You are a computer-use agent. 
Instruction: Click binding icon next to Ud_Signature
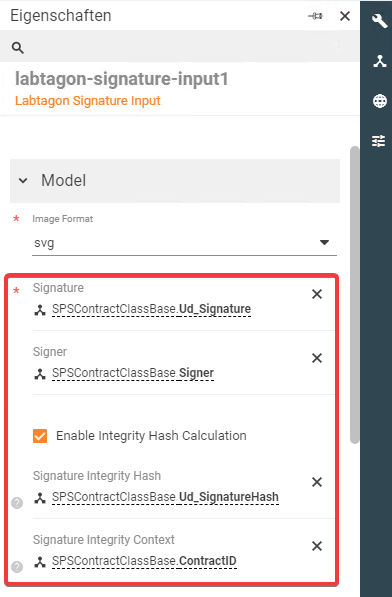40,310
